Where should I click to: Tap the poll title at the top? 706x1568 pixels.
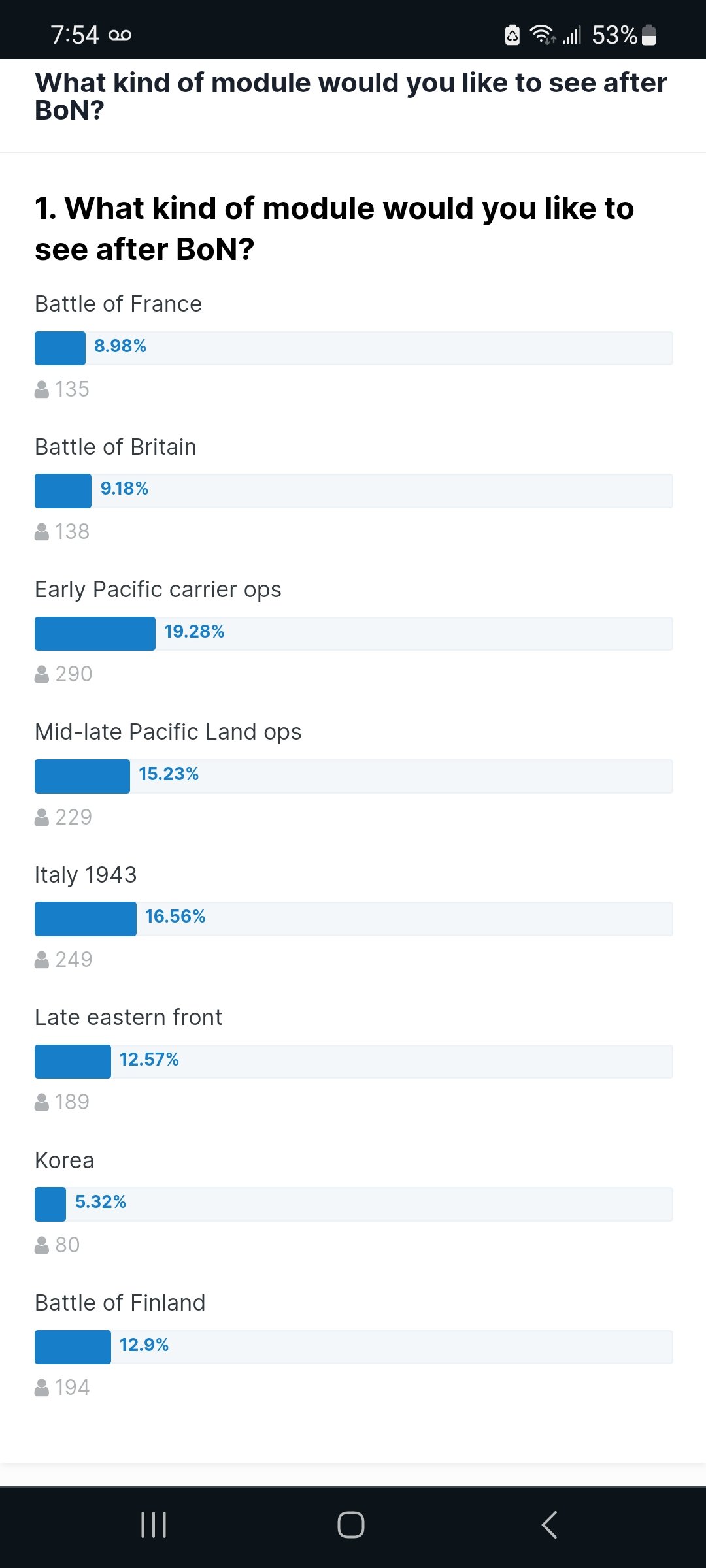tap(351, 96)
